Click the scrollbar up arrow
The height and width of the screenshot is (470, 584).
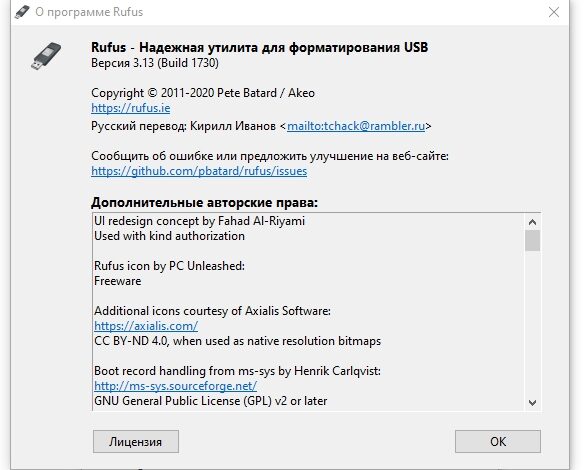click(533, 222)
